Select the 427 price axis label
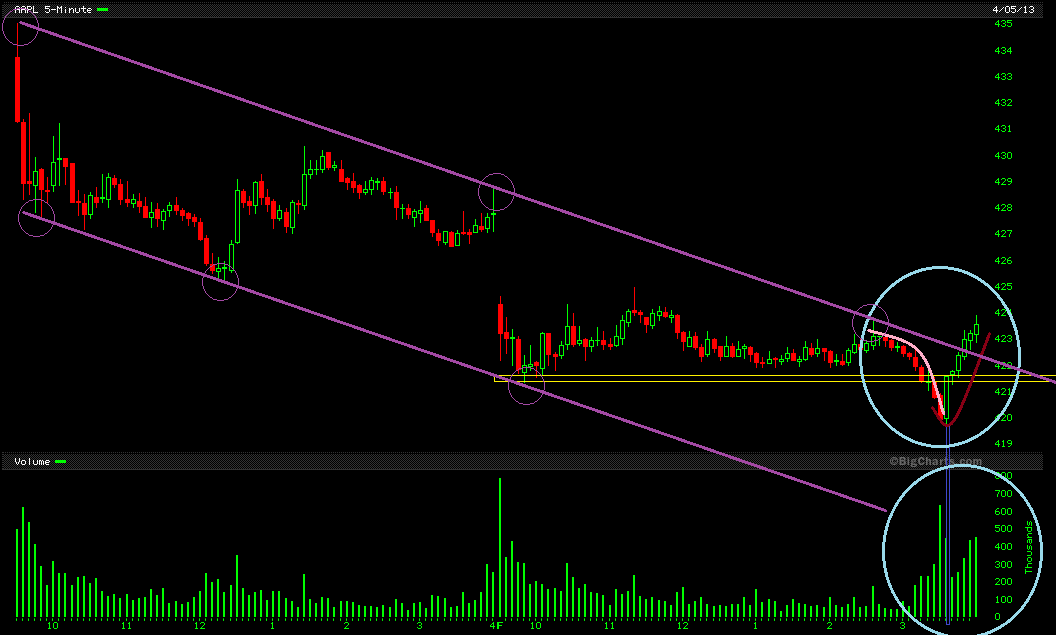Screen dimensions: 1056x635 pyautogui.click(x=1003, y=234)
